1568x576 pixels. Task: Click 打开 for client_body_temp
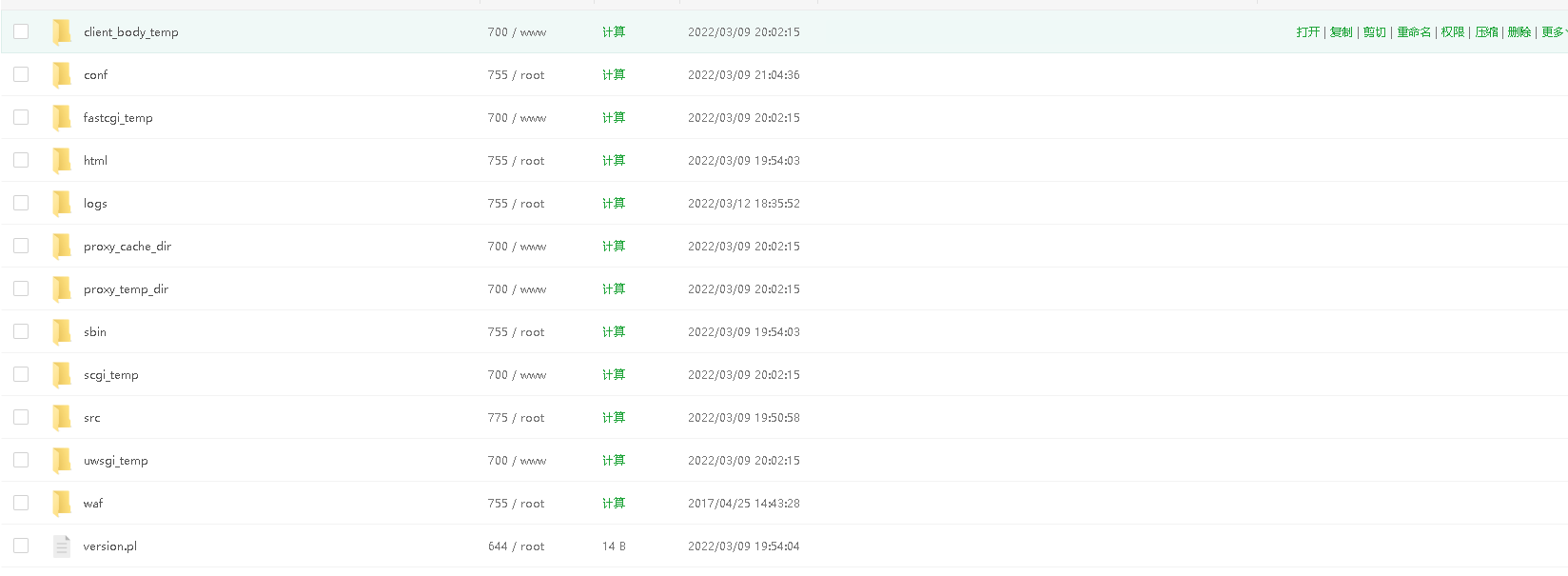1308,32
